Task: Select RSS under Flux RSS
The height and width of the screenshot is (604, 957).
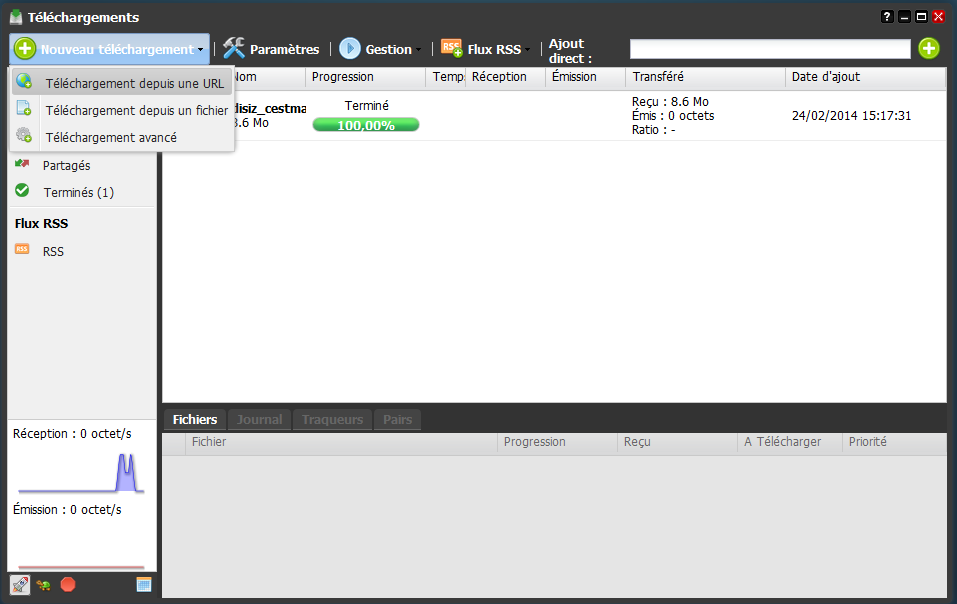Action: (x=53, y=251)
